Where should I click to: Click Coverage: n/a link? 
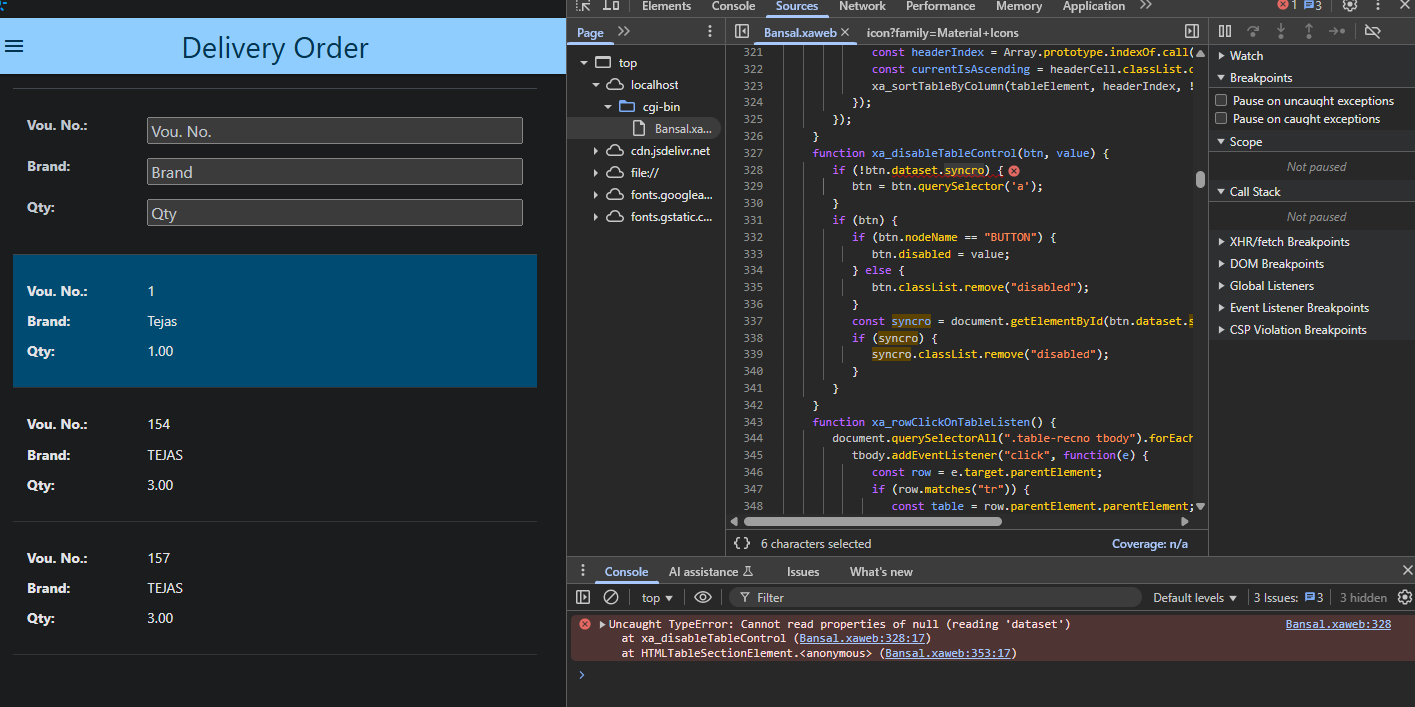click(x=1150, y=544)
